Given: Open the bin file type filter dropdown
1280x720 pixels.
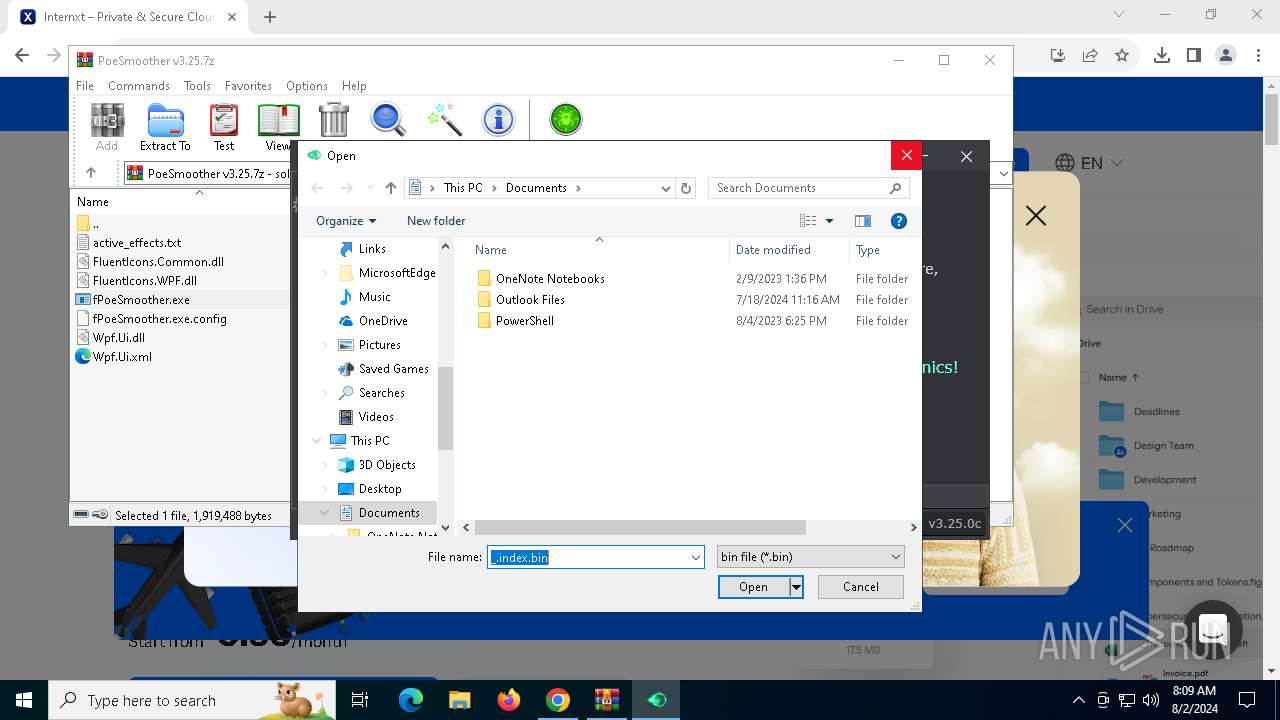Looking at the screenshot, I should pos(896,557).
